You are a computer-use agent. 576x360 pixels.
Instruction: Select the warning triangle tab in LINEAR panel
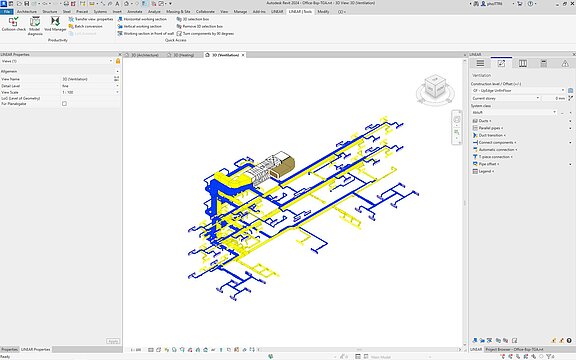565,63
